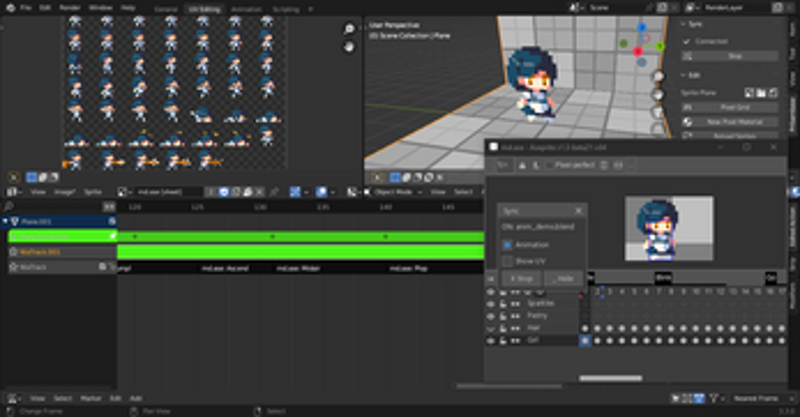Open the File menu
This screenshot has width=800, height=417.
pyautogui.click(x=26, y=8)
